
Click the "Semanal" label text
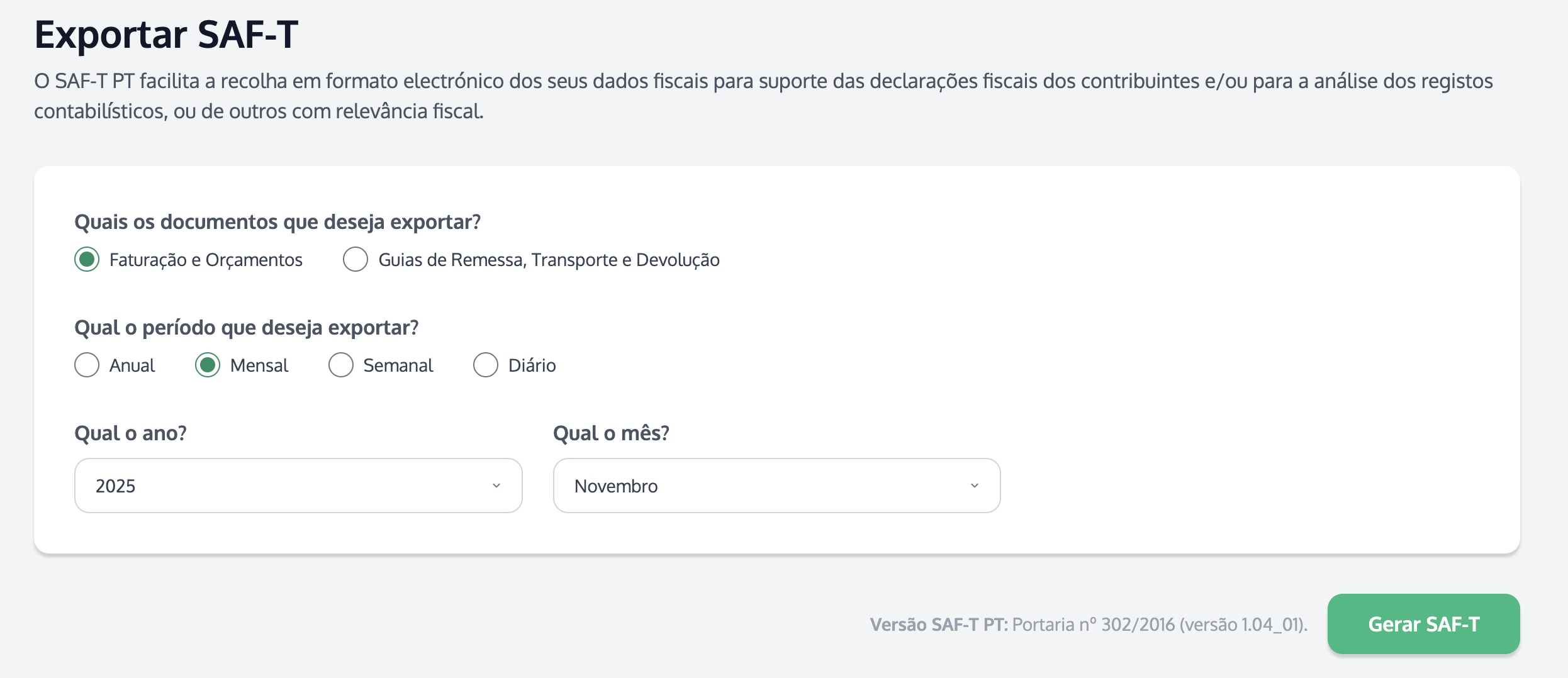click(x=398, y=365)
